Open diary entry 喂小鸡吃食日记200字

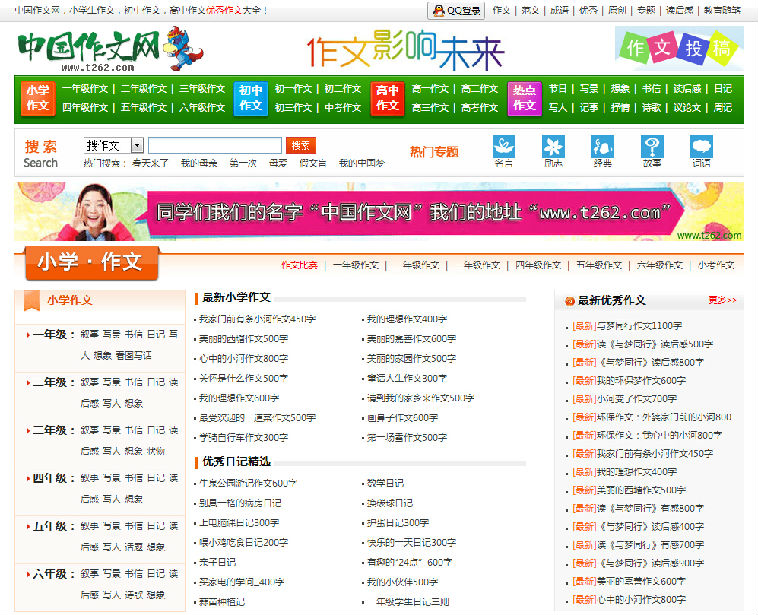click(x=244, y=542)
